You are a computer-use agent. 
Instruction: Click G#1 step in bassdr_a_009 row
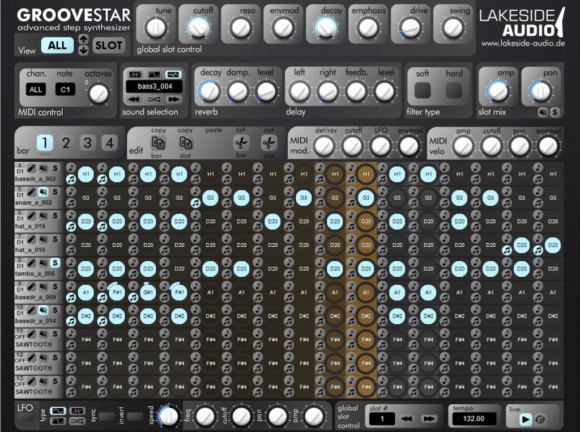pyautogui.click(x=148, y=292)
